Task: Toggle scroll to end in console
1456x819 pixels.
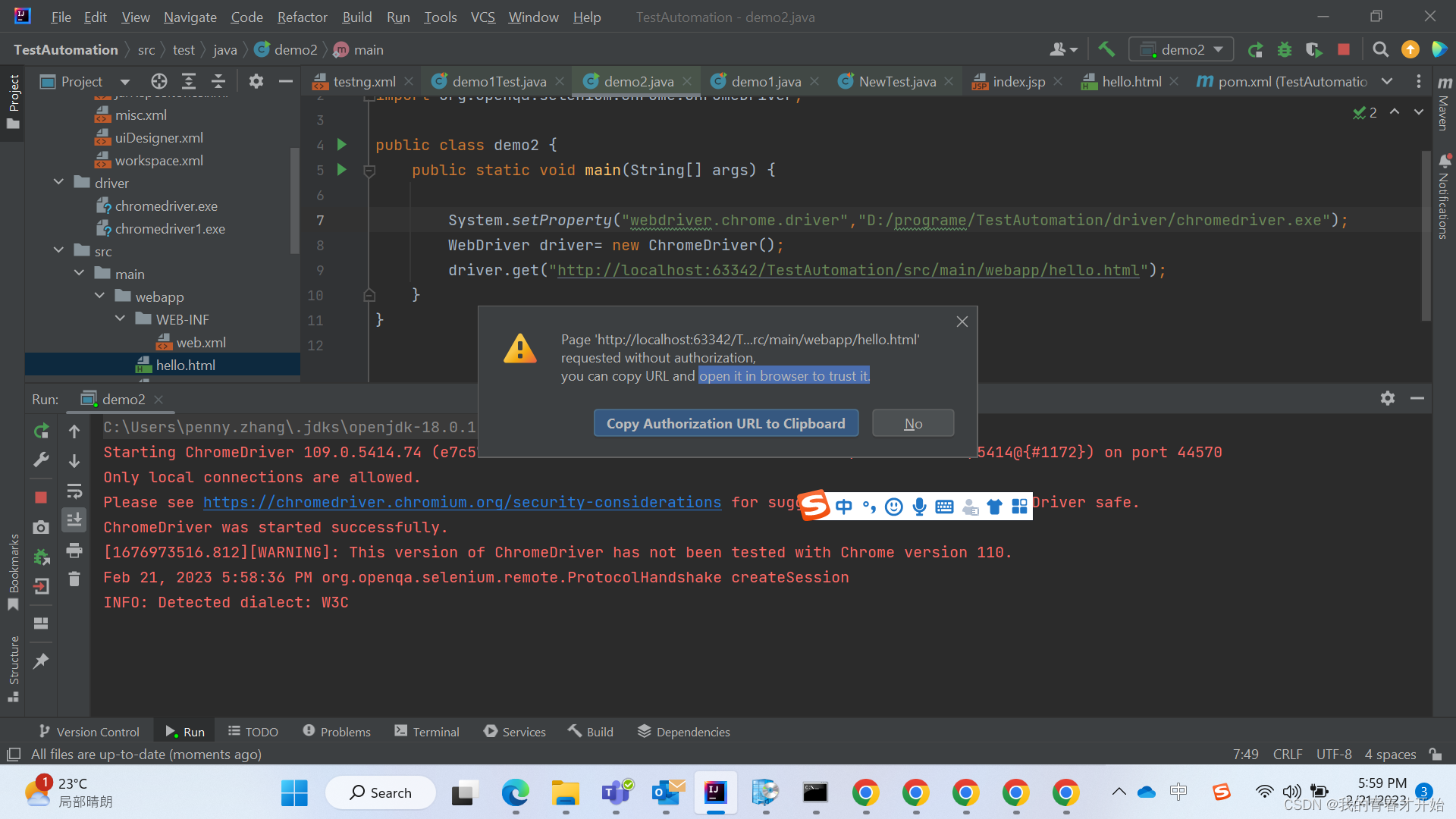Action: (74, 520)
